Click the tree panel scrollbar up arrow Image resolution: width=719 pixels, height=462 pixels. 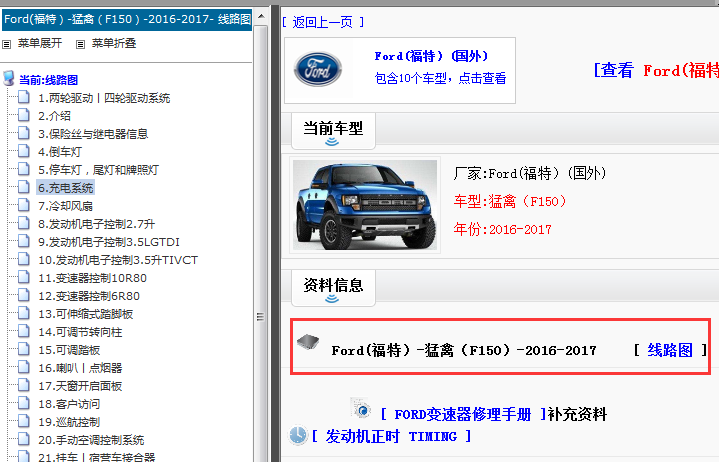(261, 16)
